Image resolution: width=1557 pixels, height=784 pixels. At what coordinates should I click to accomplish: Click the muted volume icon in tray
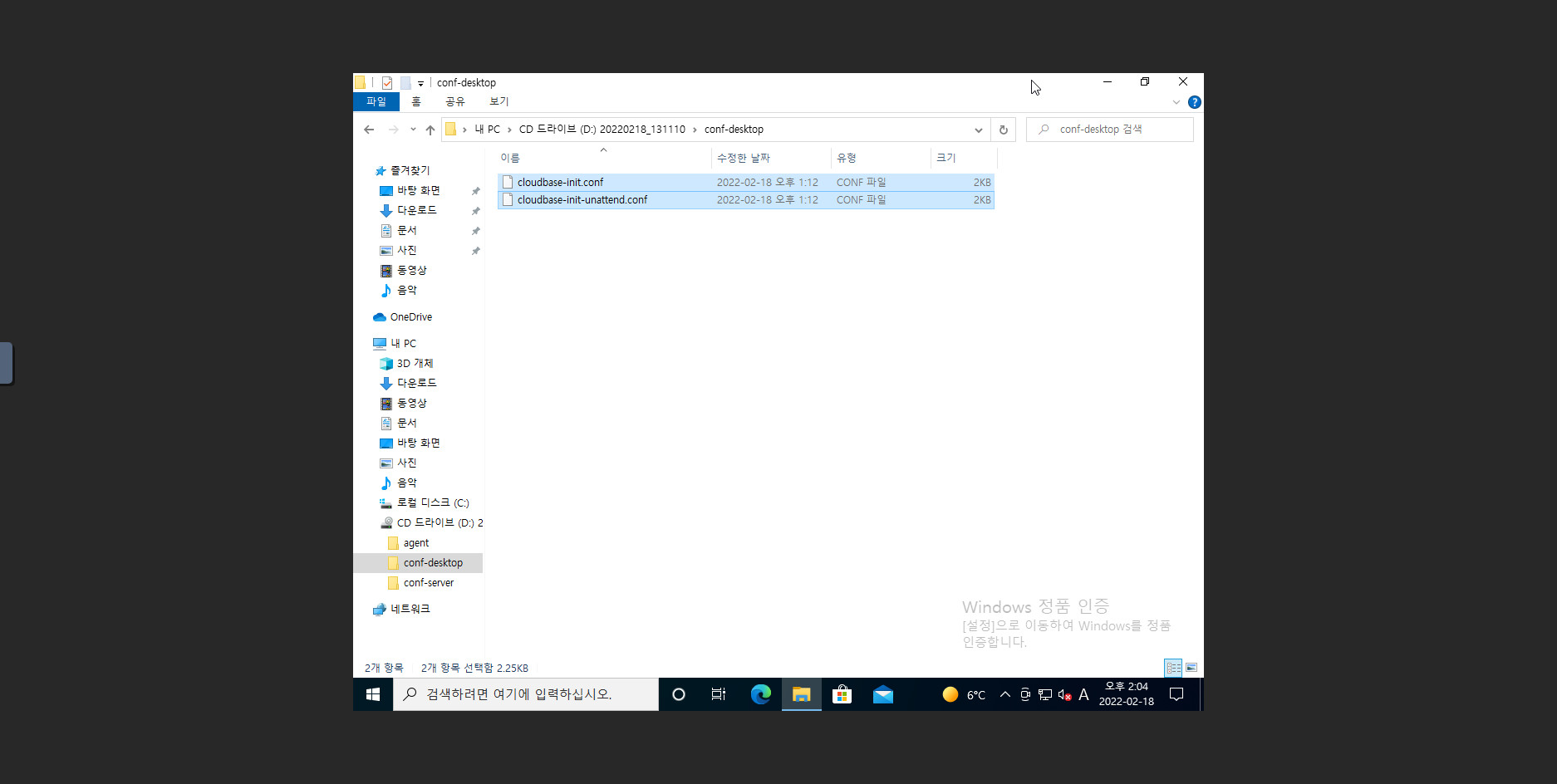point(1064,694)
